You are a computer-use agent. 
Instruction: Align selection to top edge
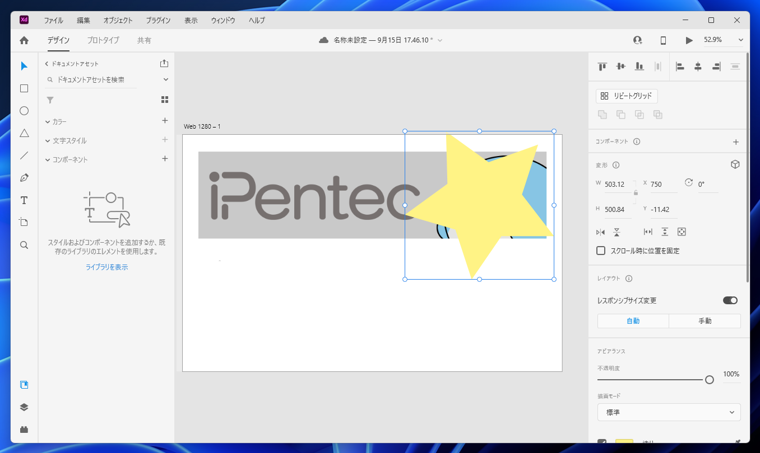coord(602,66)
